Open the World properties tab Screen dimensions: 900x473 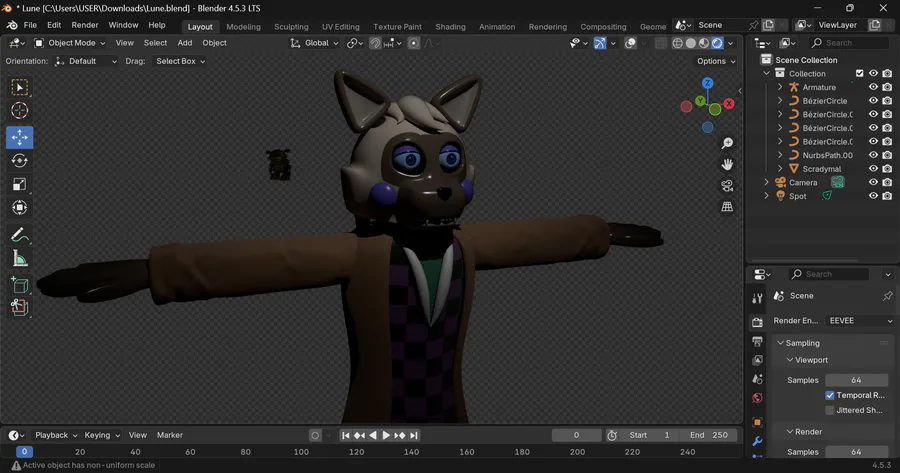click(x=758, y=398)
